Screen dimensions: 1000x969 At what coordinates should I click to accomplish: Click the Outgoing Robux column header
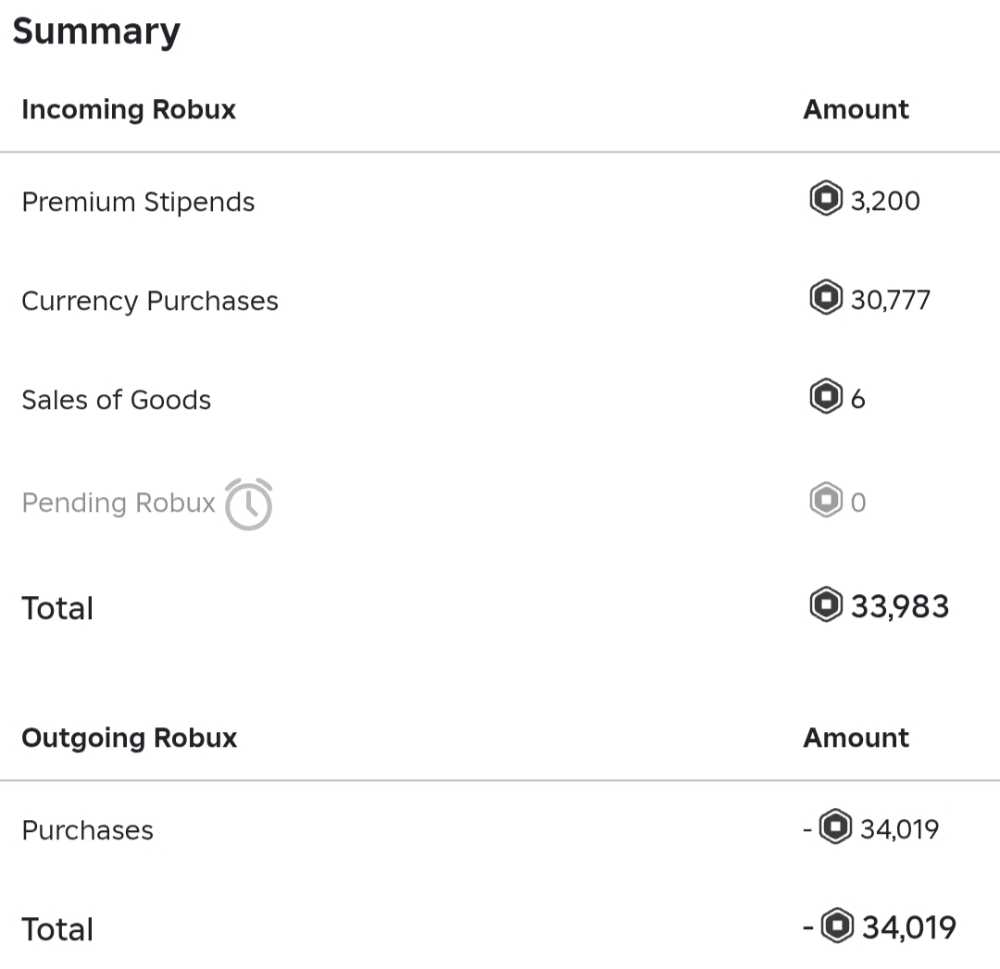[x=129, y=738]
